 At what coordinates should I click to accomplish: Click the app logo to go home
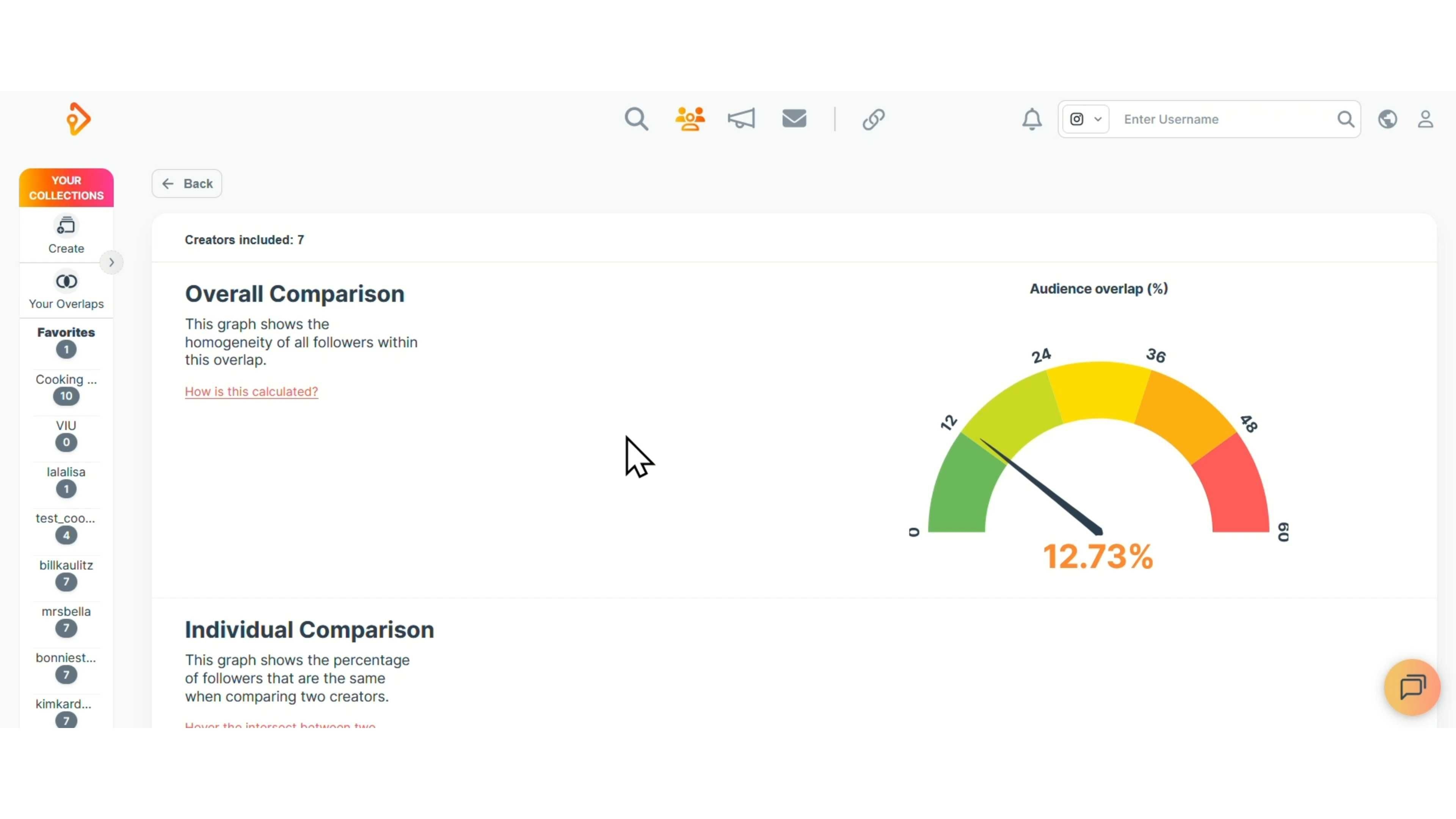[78, 119]
